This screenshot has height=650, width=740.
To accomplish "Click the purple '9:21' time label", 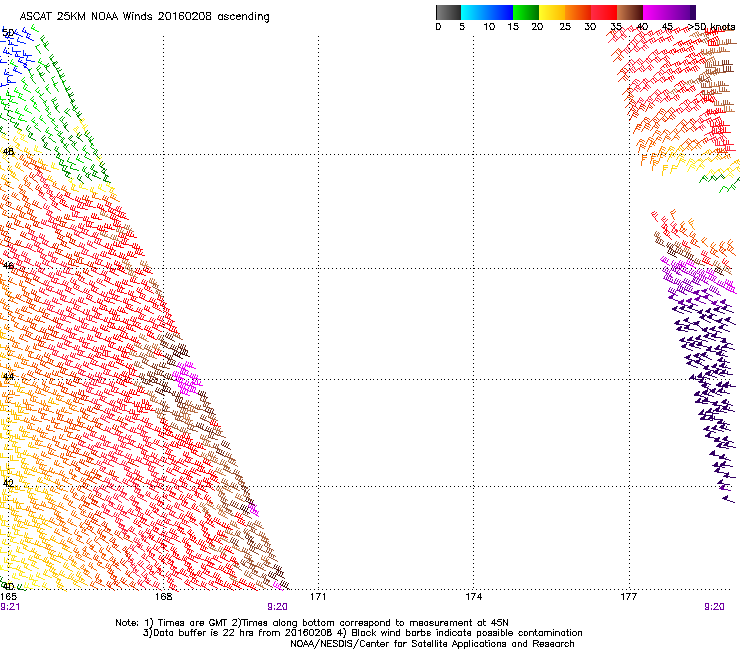I will pos(10,607).
